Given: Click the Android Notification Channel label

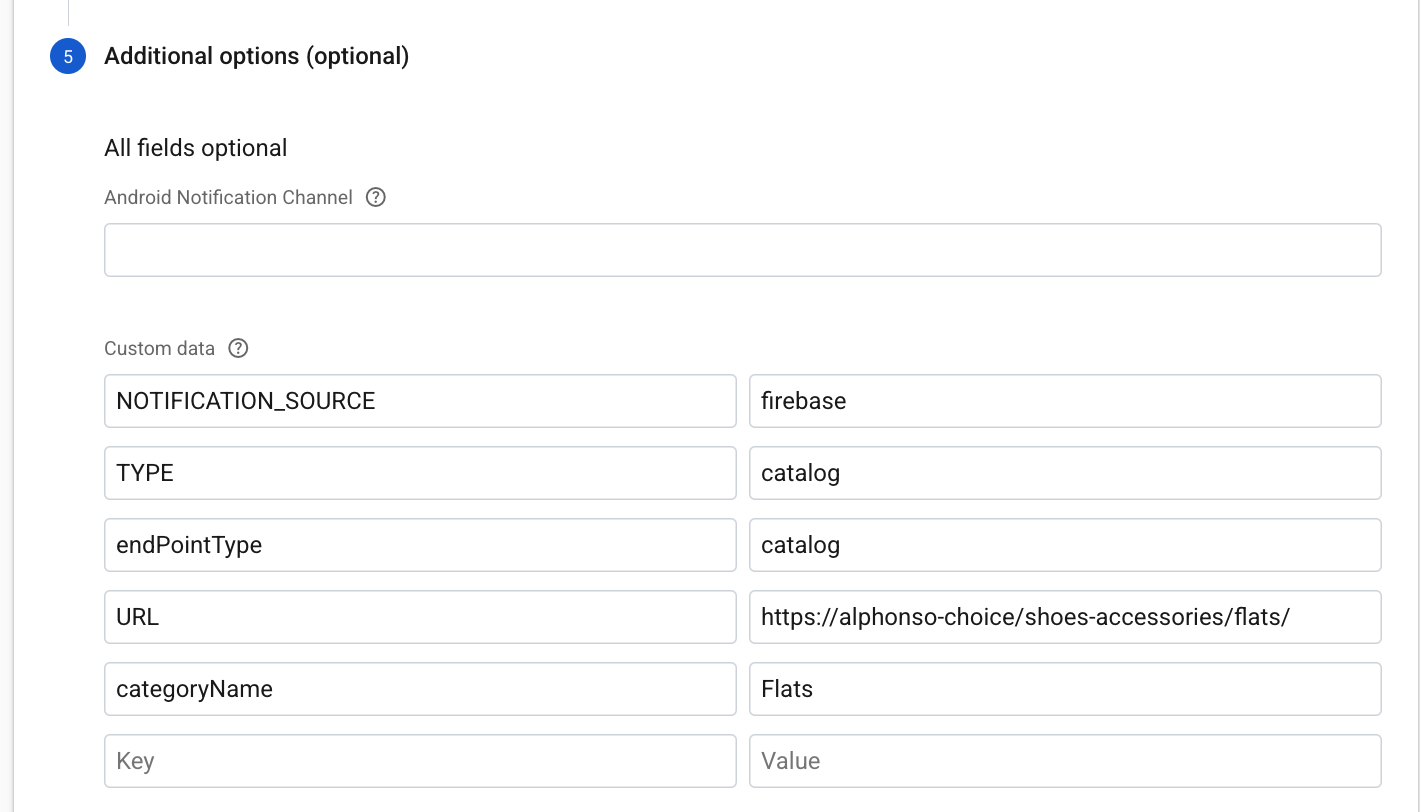Looking at the screenshot, I should pyautogui.click(x=228, y=197).
